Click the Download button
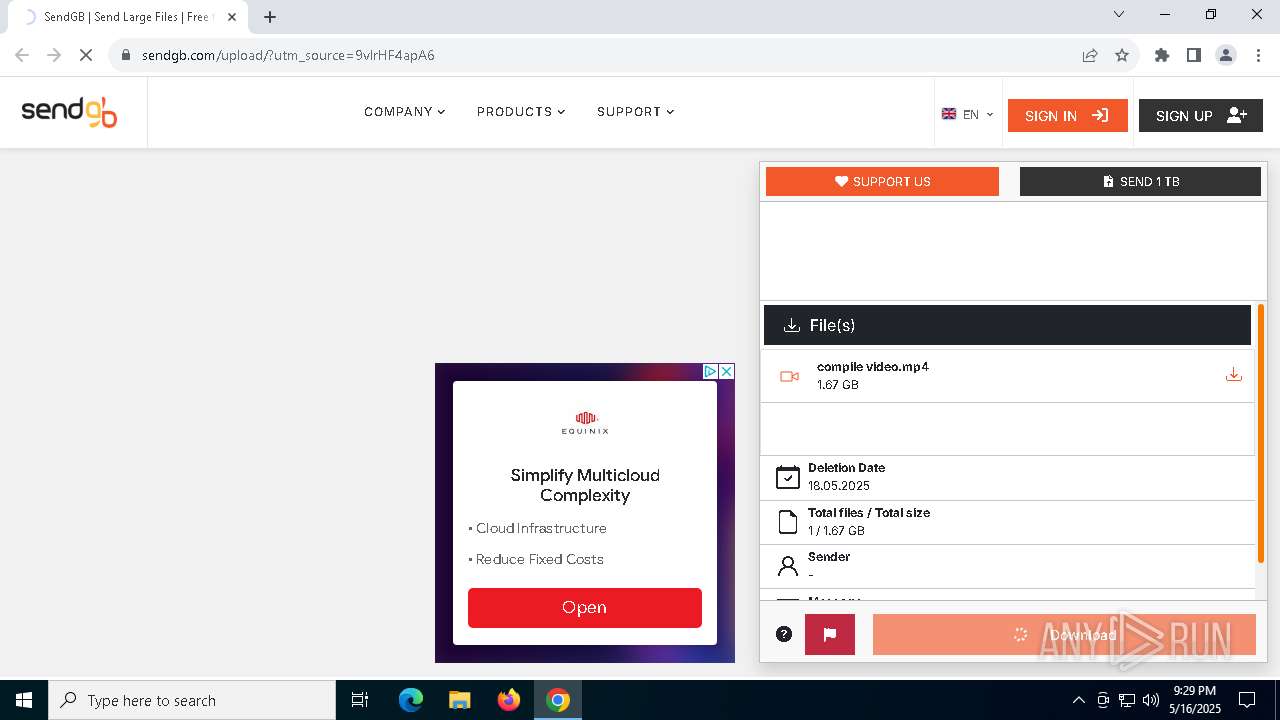This screenshot has width=1280, height=720. click(1064, 634)
